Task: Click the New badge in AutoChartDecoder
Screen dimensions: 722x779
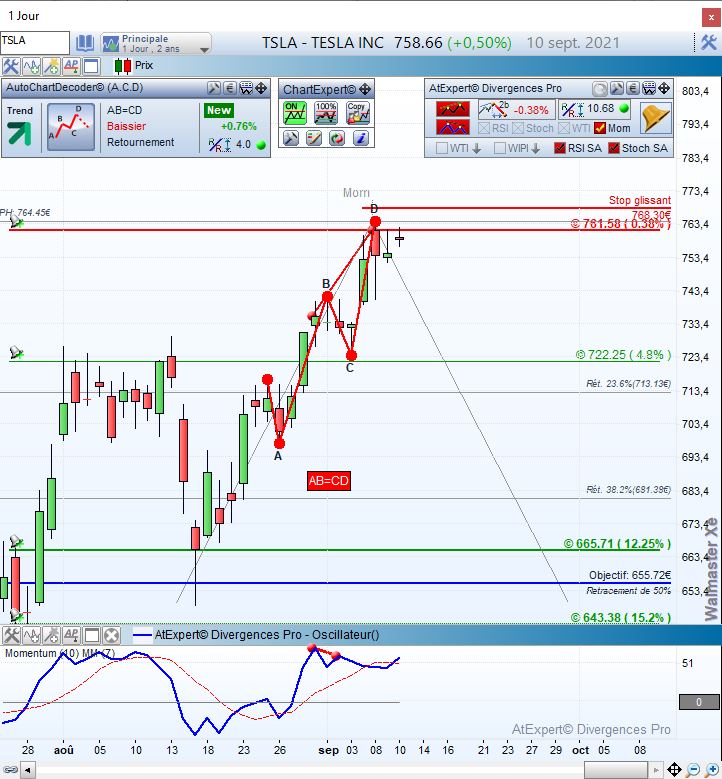Action: tap(219, 110)
